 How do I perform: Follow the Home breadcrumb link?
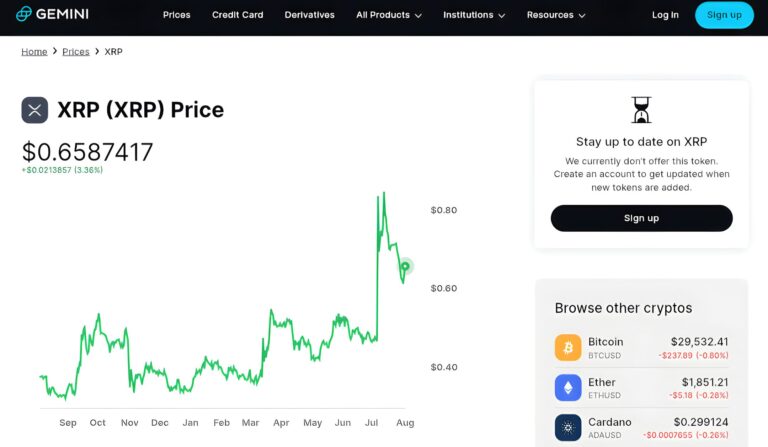tap(34, 51)
